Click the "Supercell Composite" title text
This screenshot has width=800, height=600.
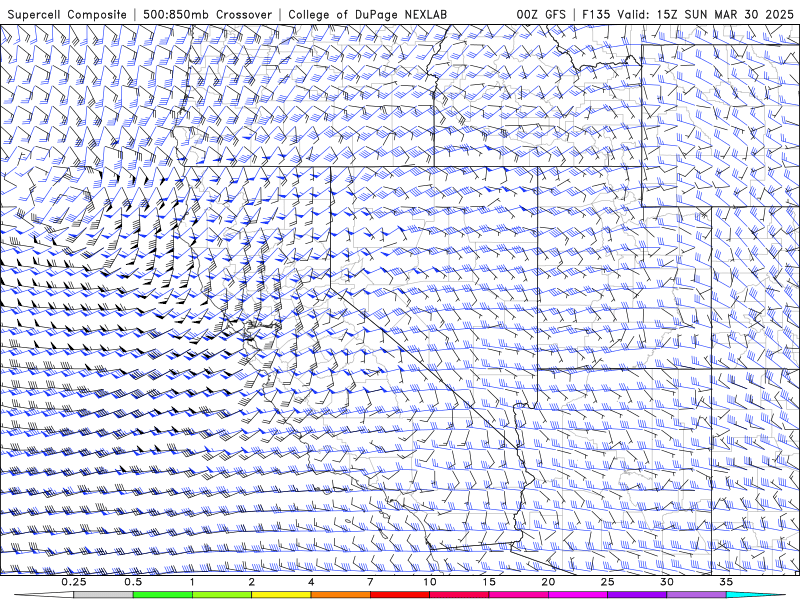pos(67,14)
